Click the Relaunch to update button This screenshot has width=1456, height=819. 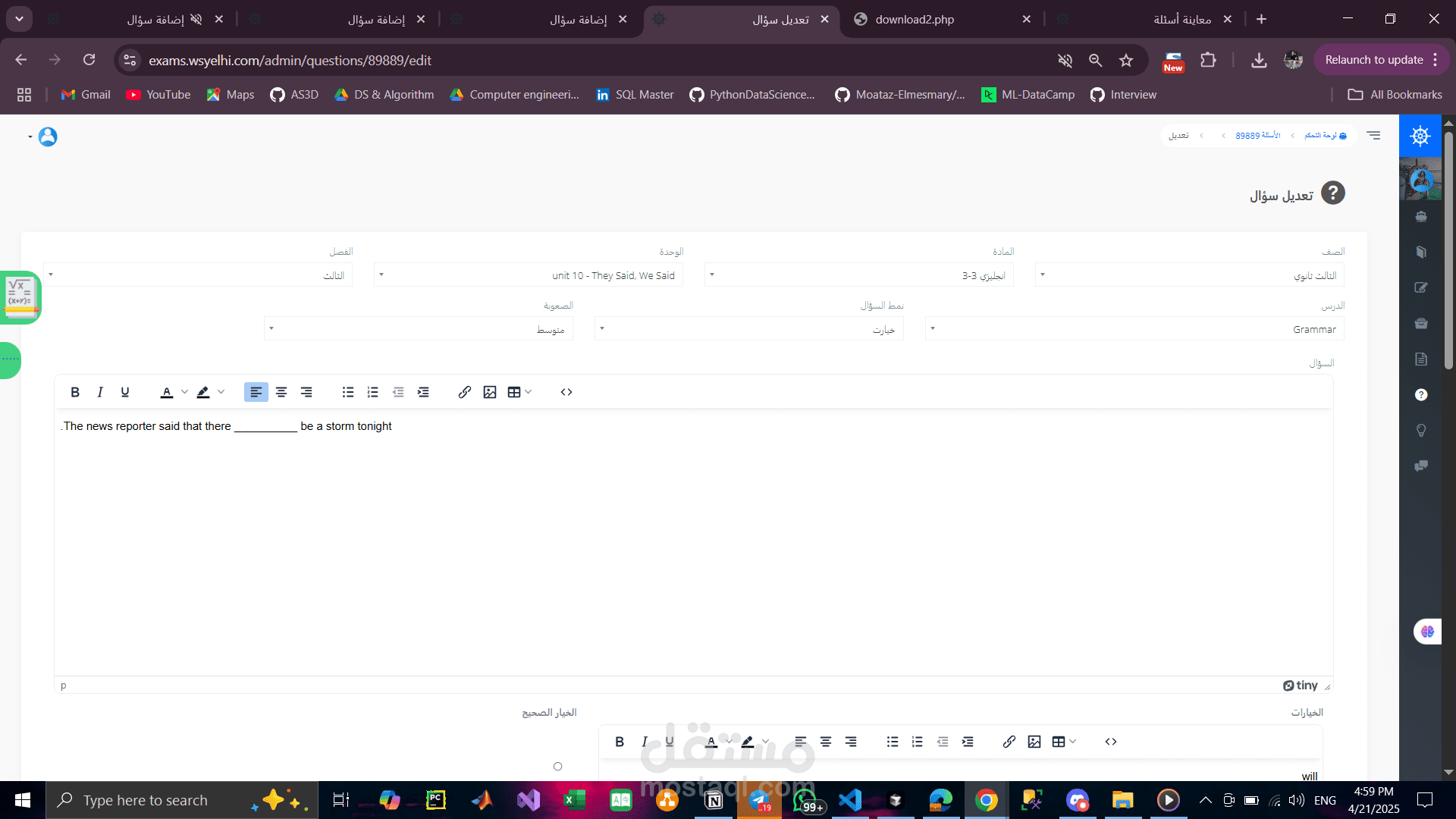(1373, 60)
